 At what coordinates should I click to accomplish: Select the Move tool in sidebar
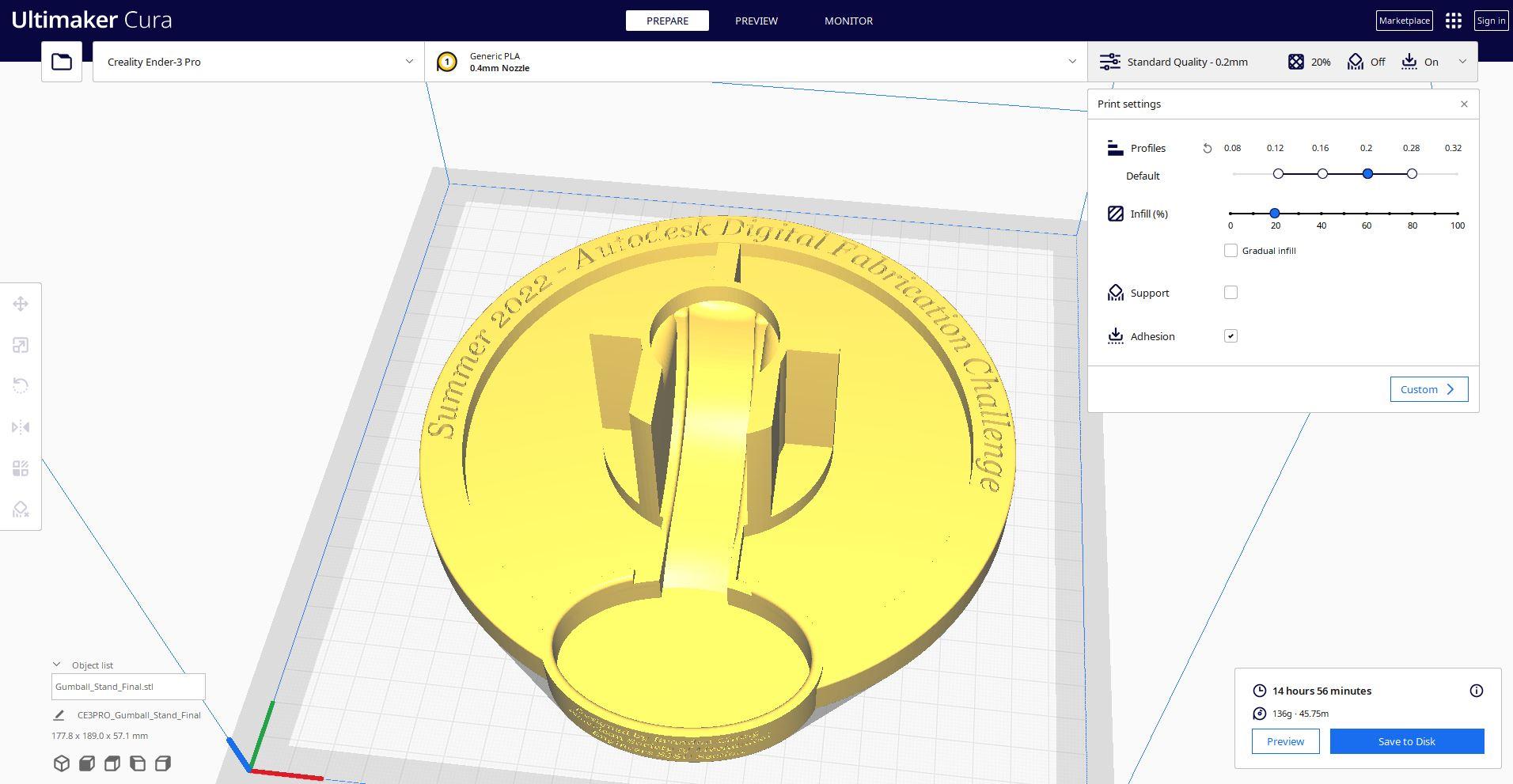21,304
